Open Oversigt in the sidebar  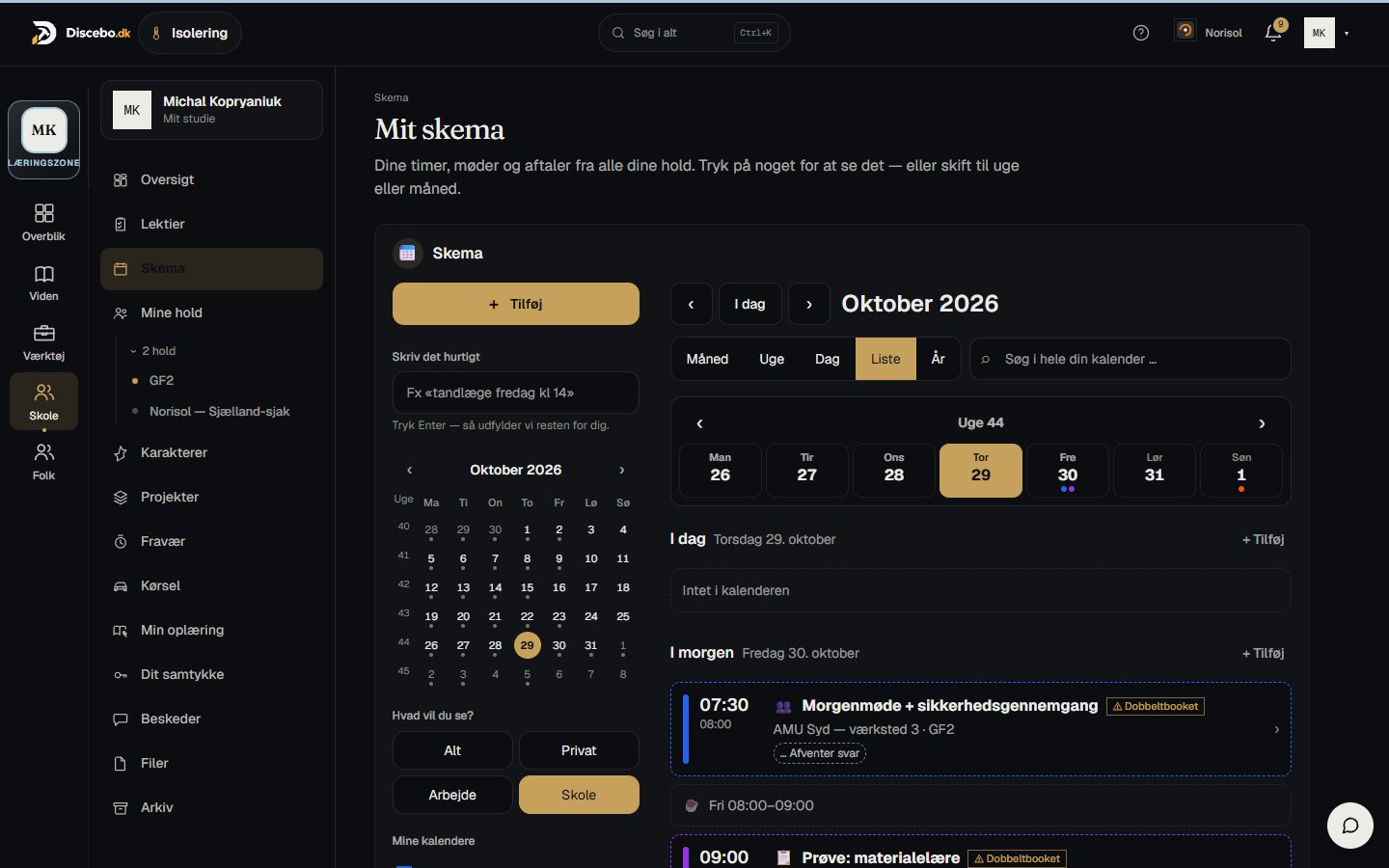pos(211,179)
